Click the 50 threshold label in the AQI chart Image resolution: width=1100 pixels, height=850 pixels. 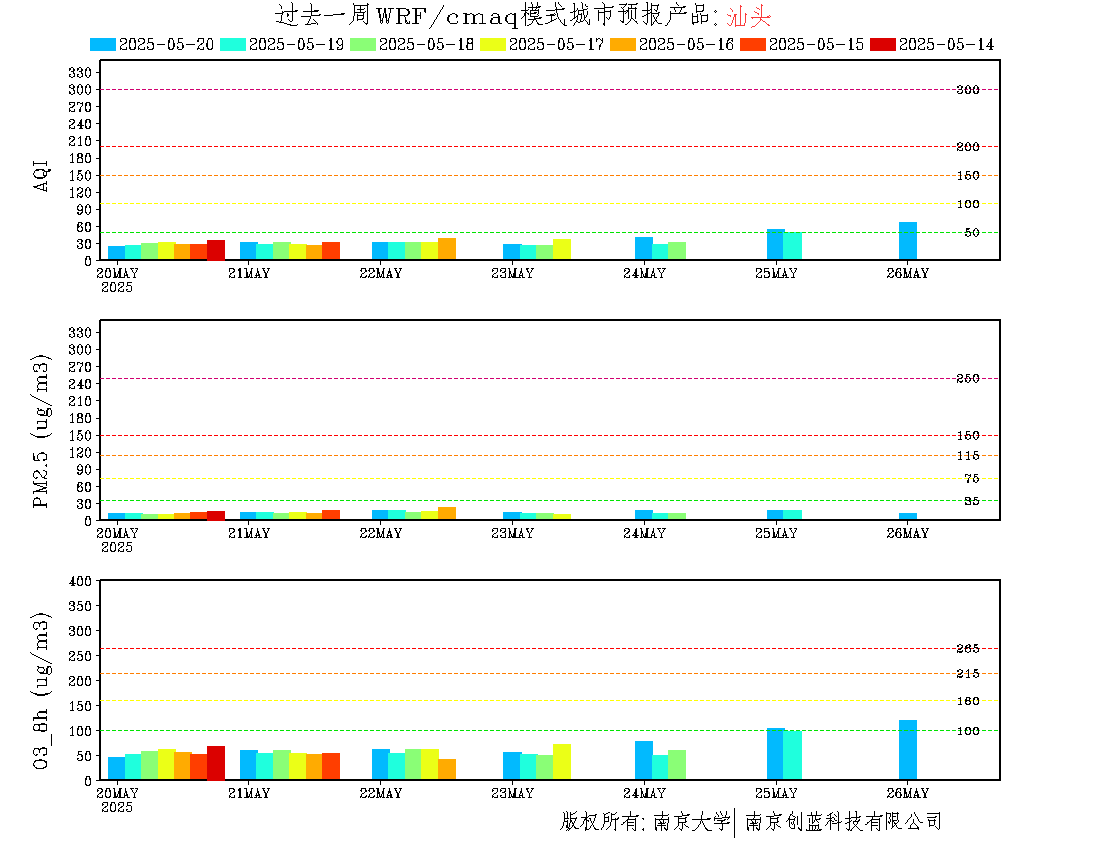tap(972, 233)
